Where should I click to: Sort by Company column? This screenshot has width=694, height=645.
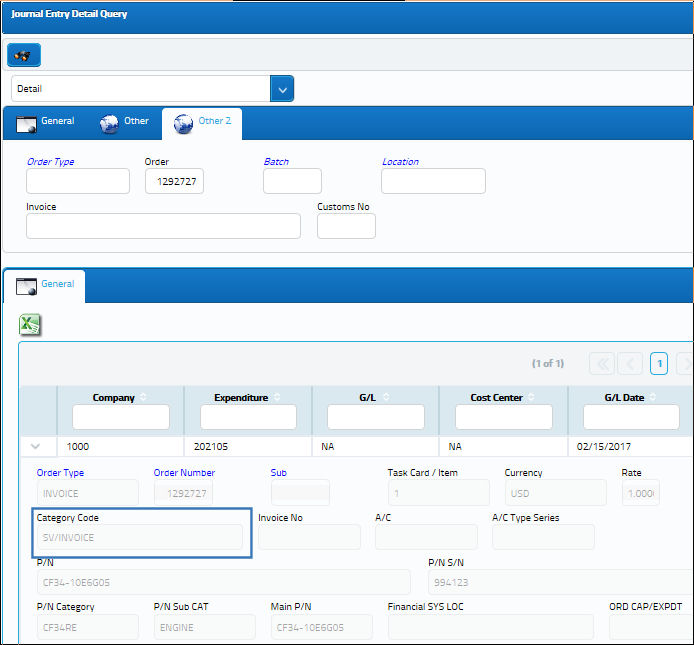(x=143, y=397)
